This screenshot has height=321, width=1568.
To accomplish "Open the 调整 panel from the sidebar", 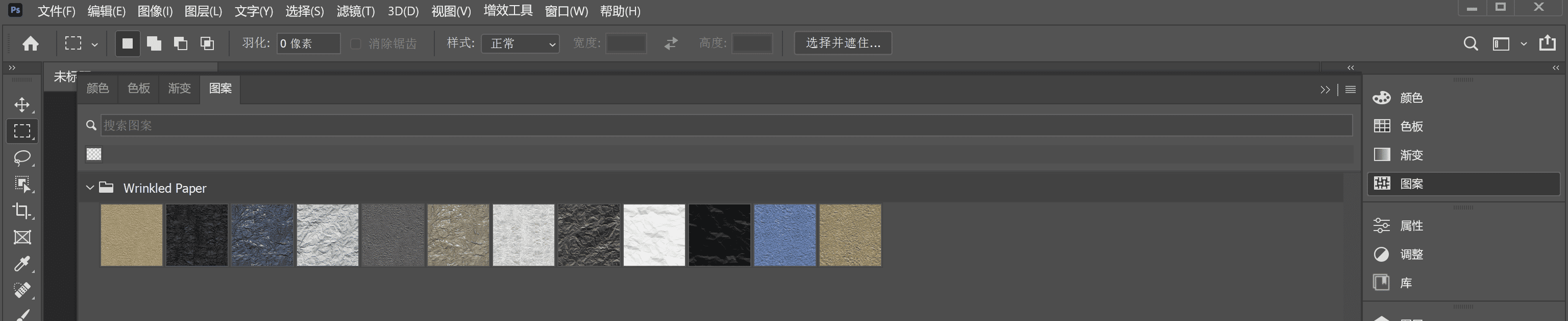I will (1411, 255).
